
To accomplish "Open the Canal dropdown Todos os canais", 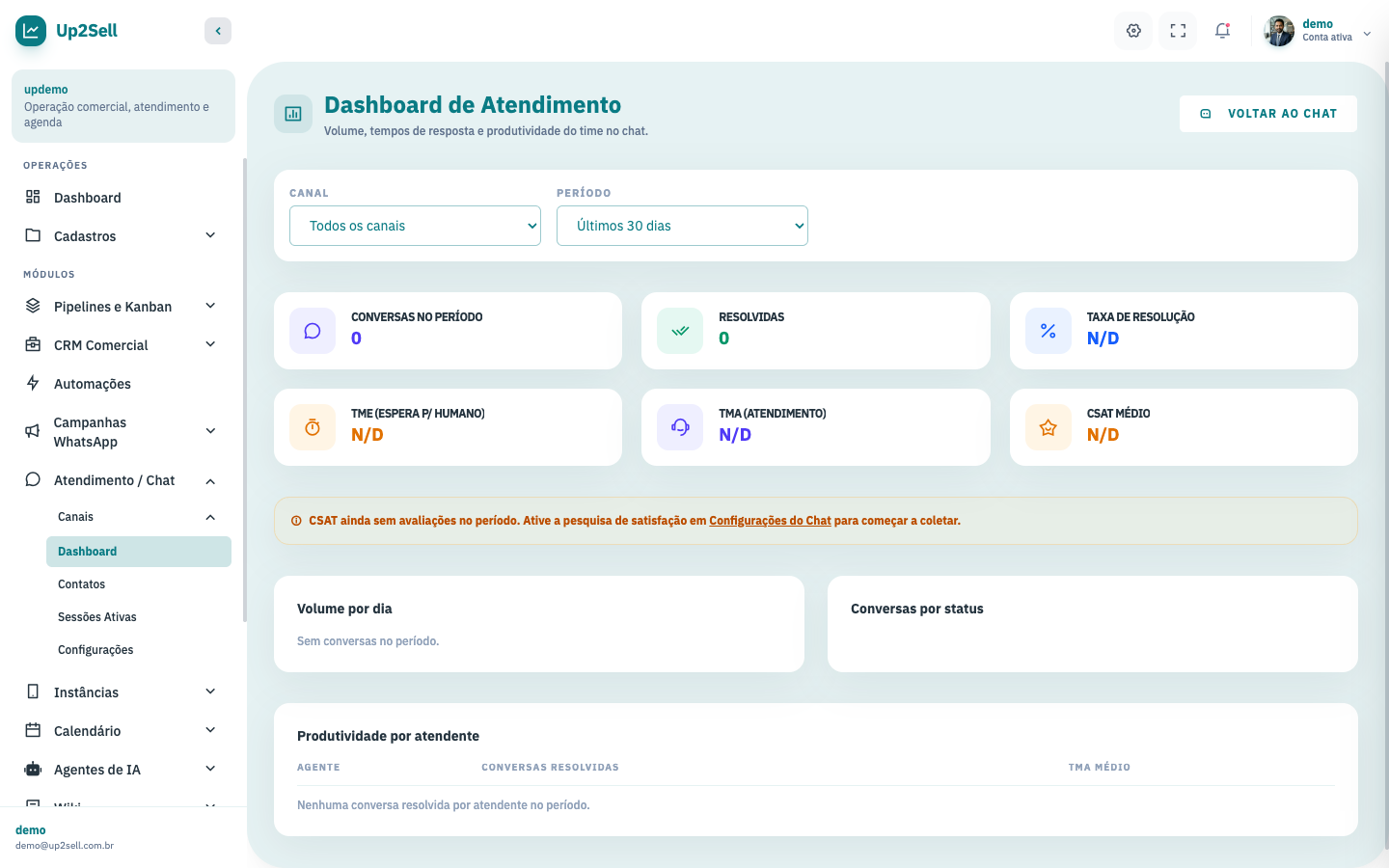I will tap(415, 226).
